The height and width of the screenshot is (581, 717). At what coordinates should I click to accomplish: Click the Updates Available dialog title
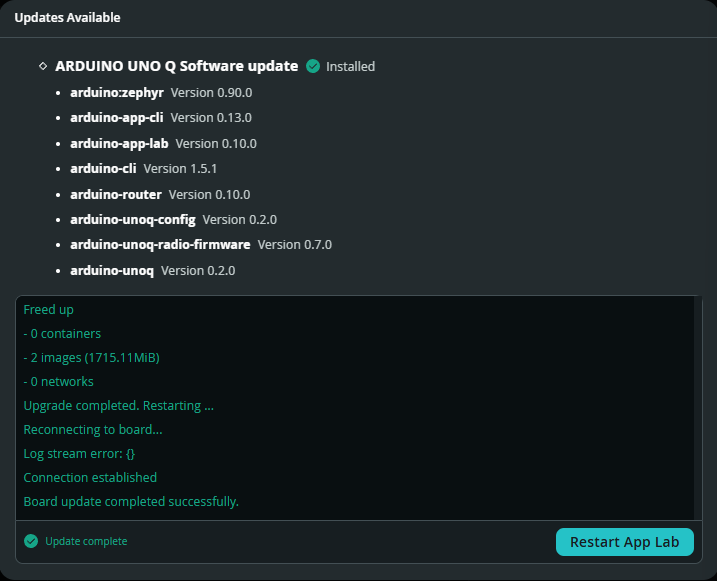coord(68,18)
